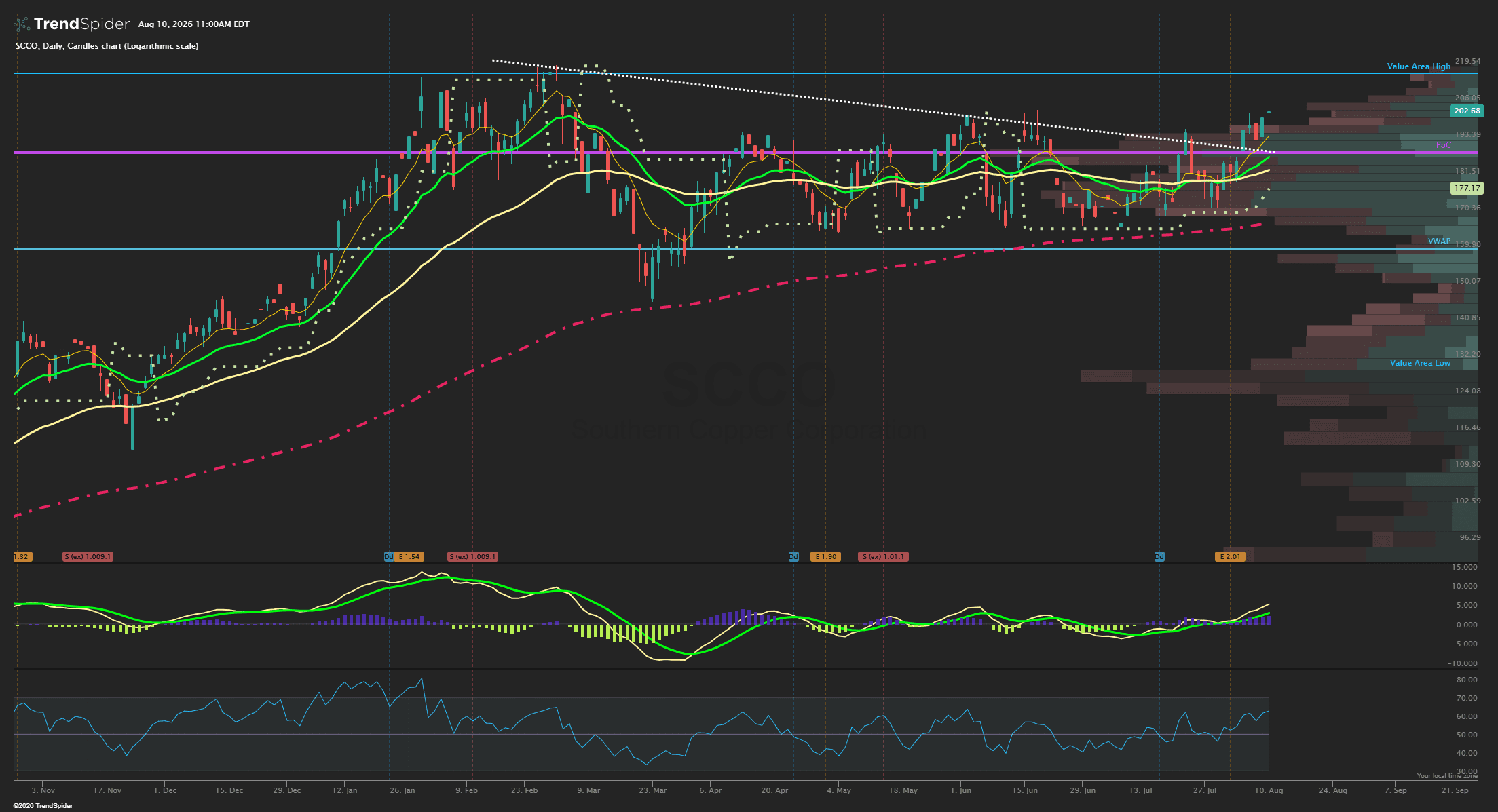Click the purple PoC label

(1443, 145)
